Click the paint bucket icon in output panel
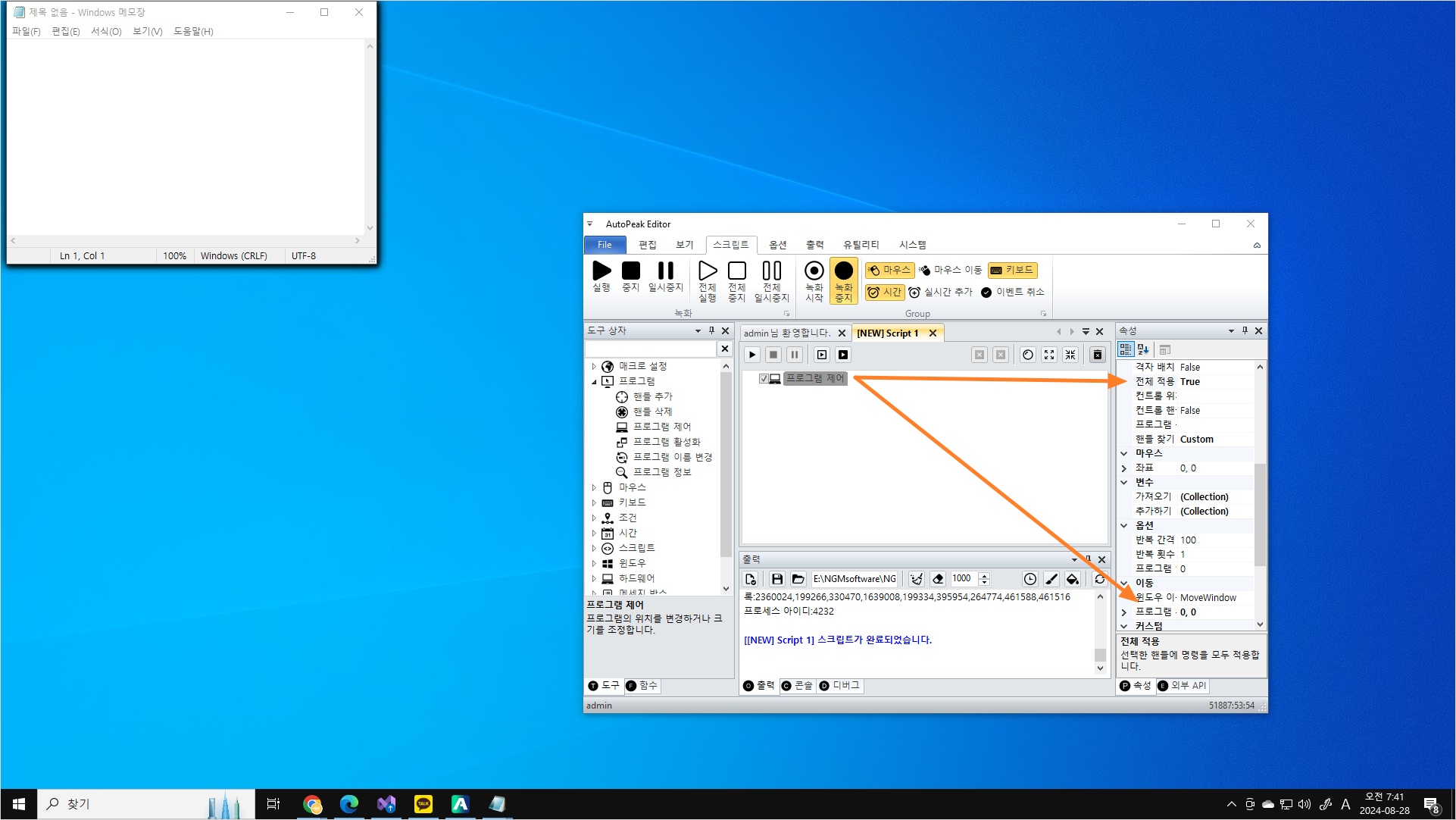This screenshot has height=820, width=1456. click(x=1072, y=579)
